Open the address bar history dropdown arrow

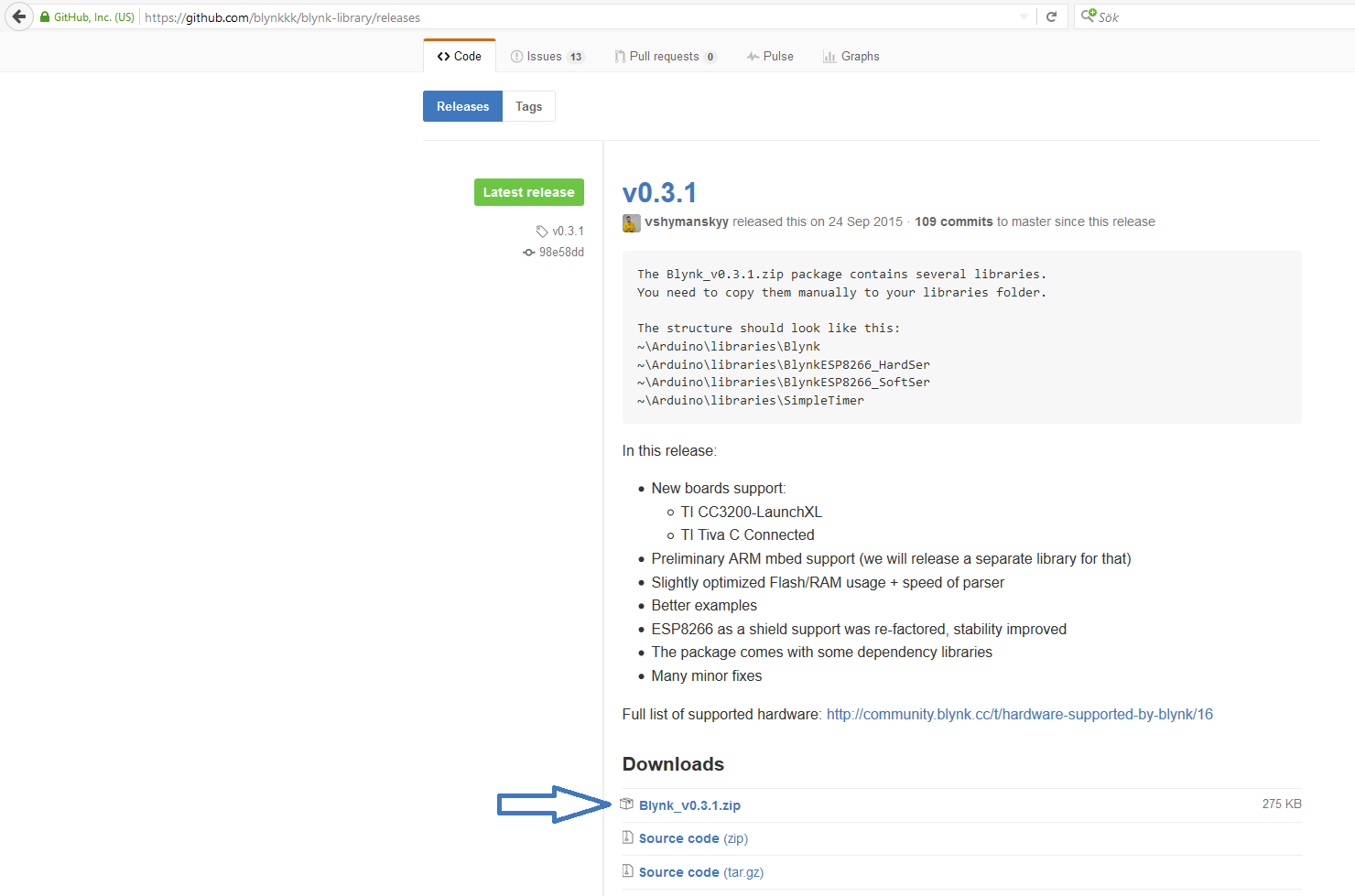tap(1024, 16)
